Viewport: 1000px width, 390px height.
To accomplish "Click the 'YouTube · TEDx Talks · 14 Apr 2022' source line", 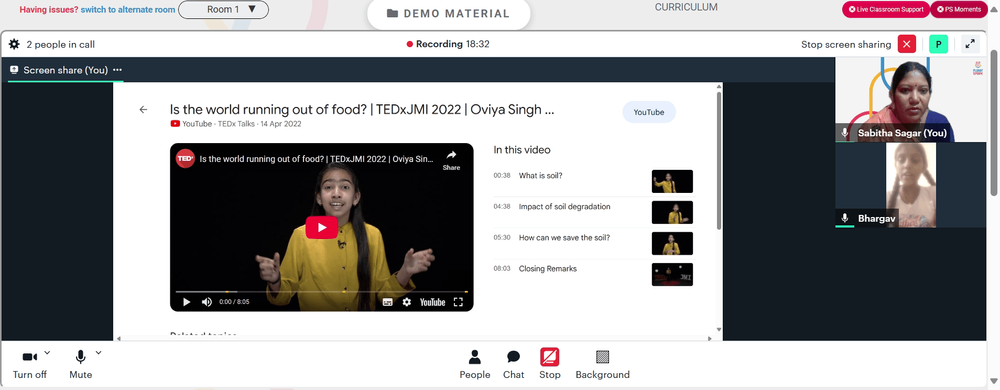I will (x=235, y=124).
